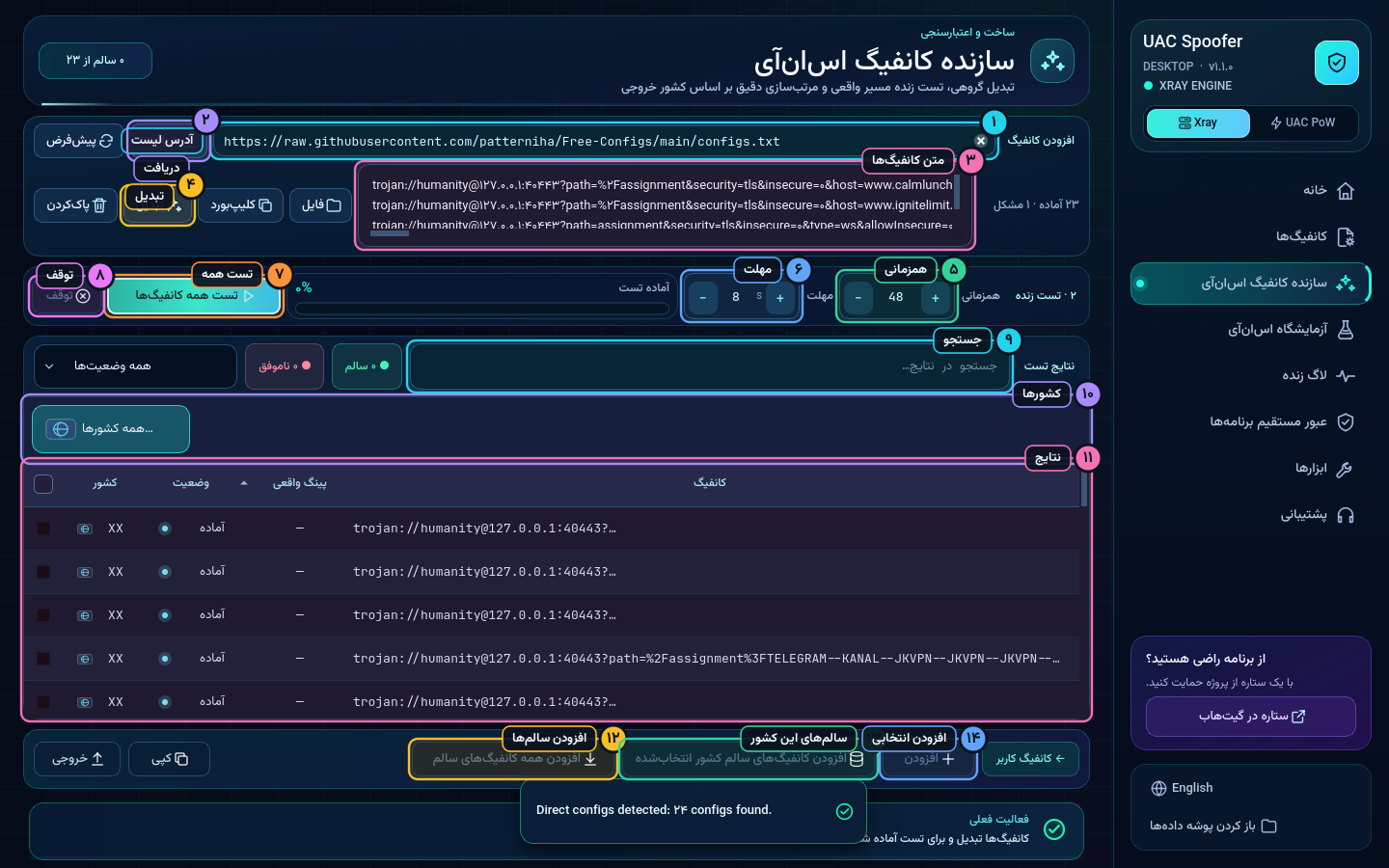Decrease همزمانی concurrency with minus
This screenshot has width=1389, height=868.
click(858, 298)
